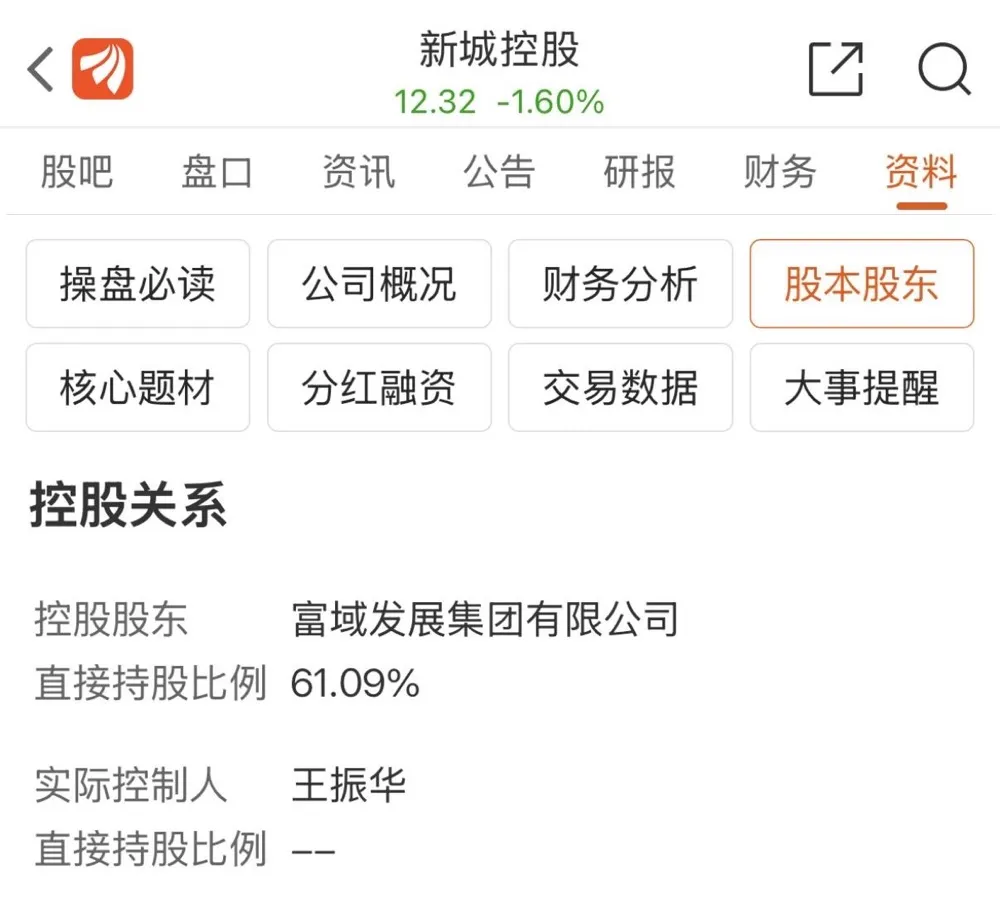Tap the back arrow icon
The image size is (1000, 904).
[x=40, y=70]
